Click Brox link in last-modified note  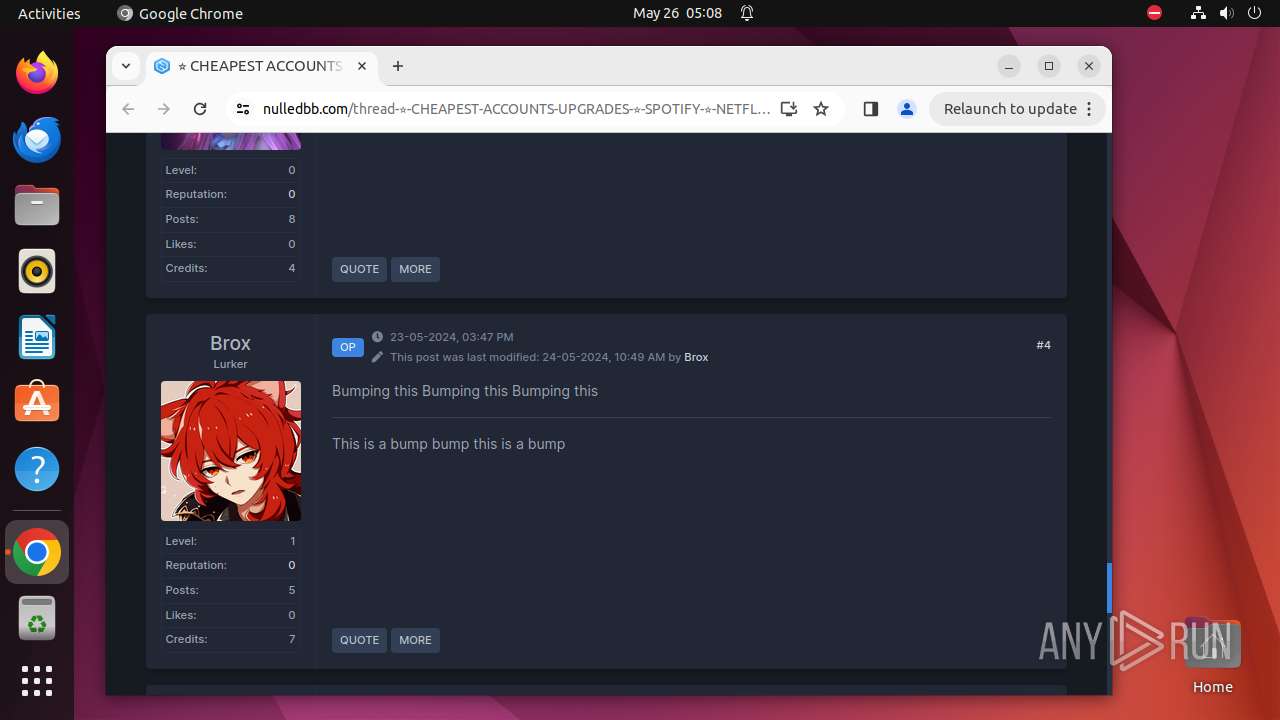pyautogui.click(x=696, y=357)
